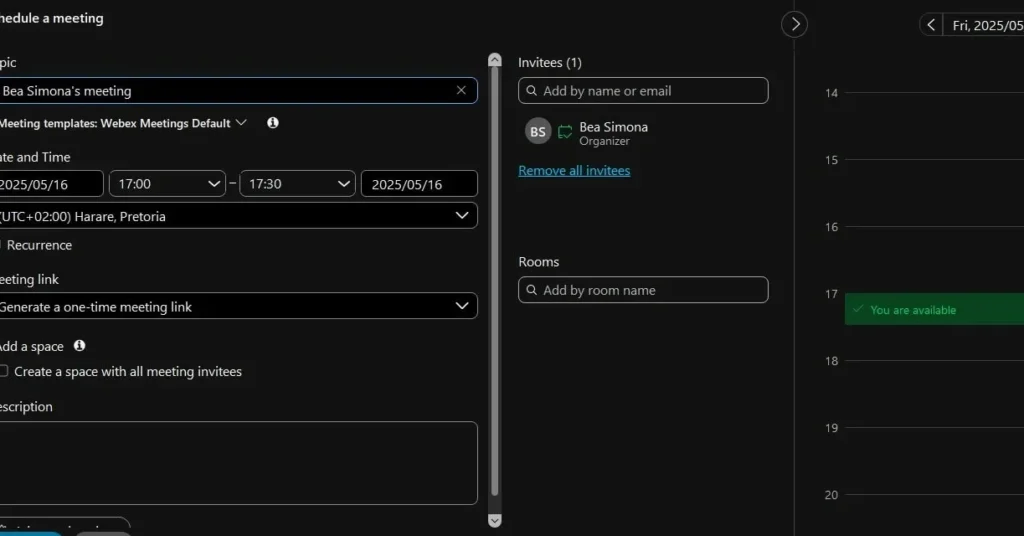Click the start date field 2025/05/16
Viewport: 1024px width, 536px height.
(x=51, y=184)
